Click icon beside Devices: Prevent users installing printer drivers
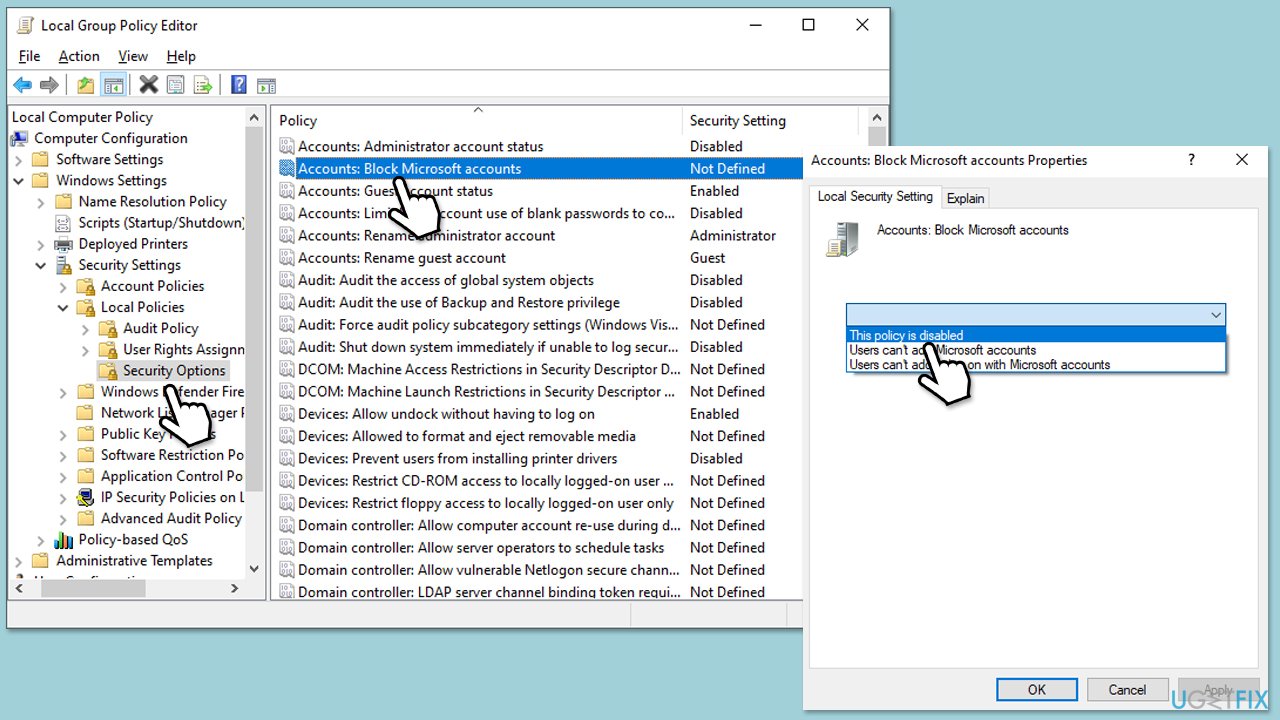This screenshot has height=720, width=1280. pos(287,459)
